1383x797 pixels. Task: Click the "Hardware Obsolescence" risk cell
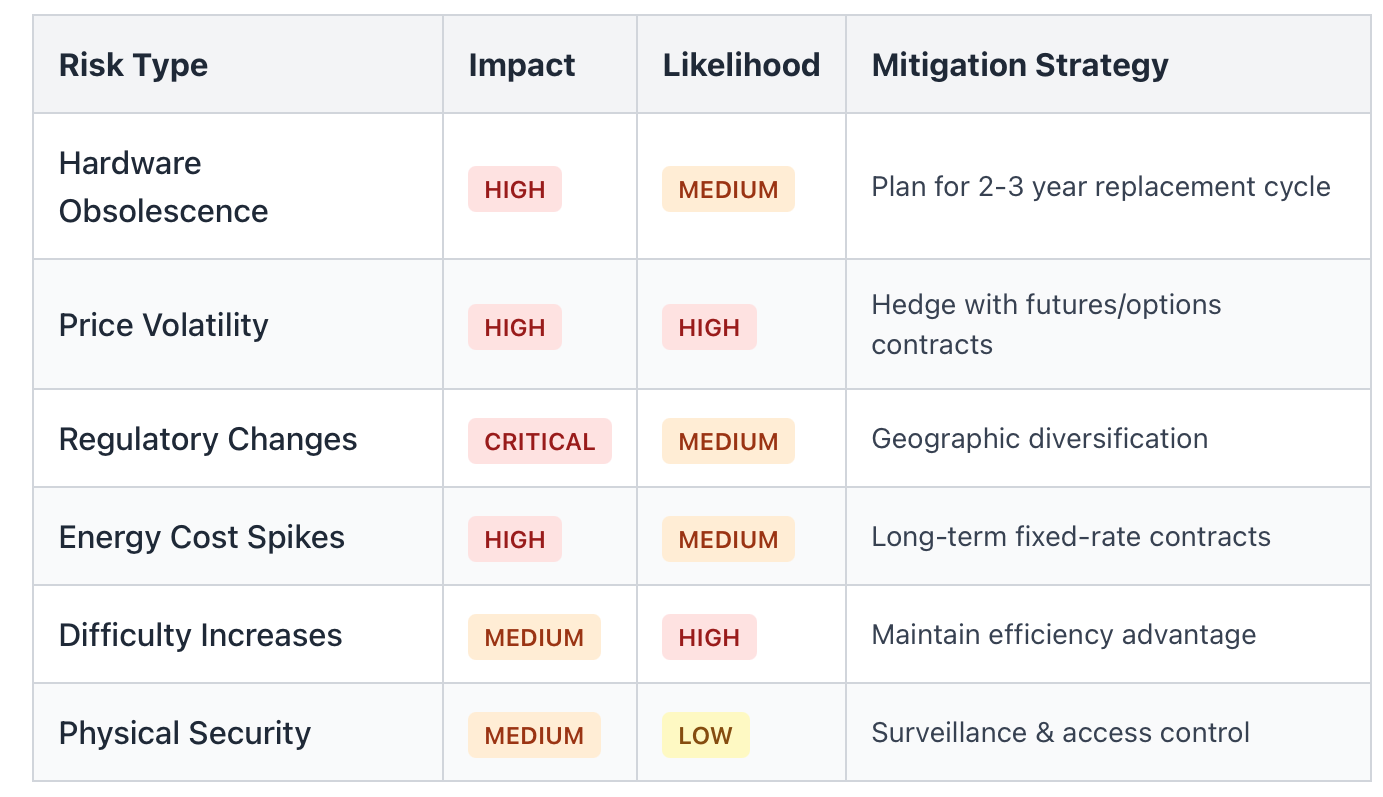(163, 187)
